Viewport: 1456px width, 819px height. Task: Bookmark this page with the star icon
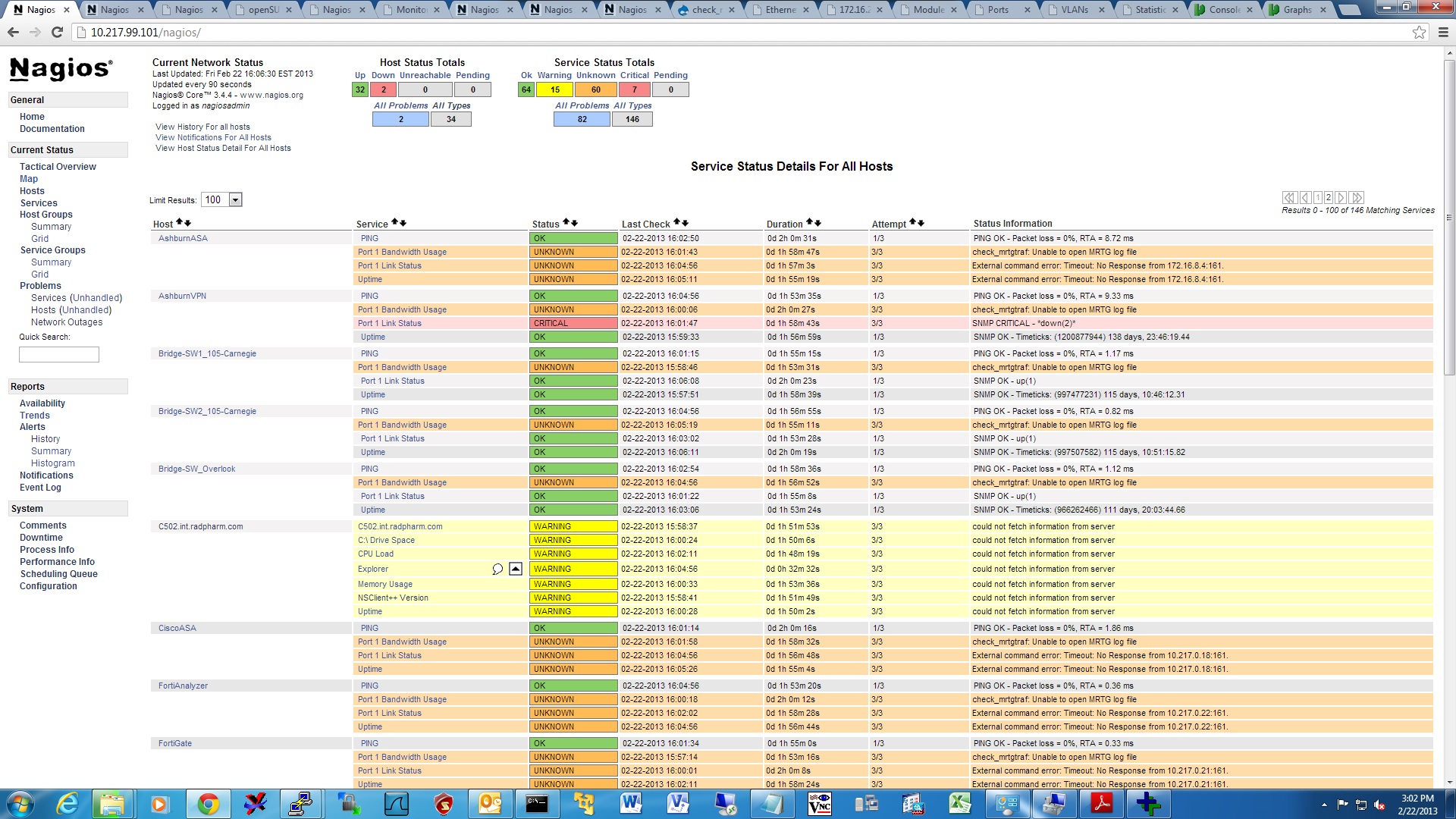pyautogui.click(x=1419, y=33)
